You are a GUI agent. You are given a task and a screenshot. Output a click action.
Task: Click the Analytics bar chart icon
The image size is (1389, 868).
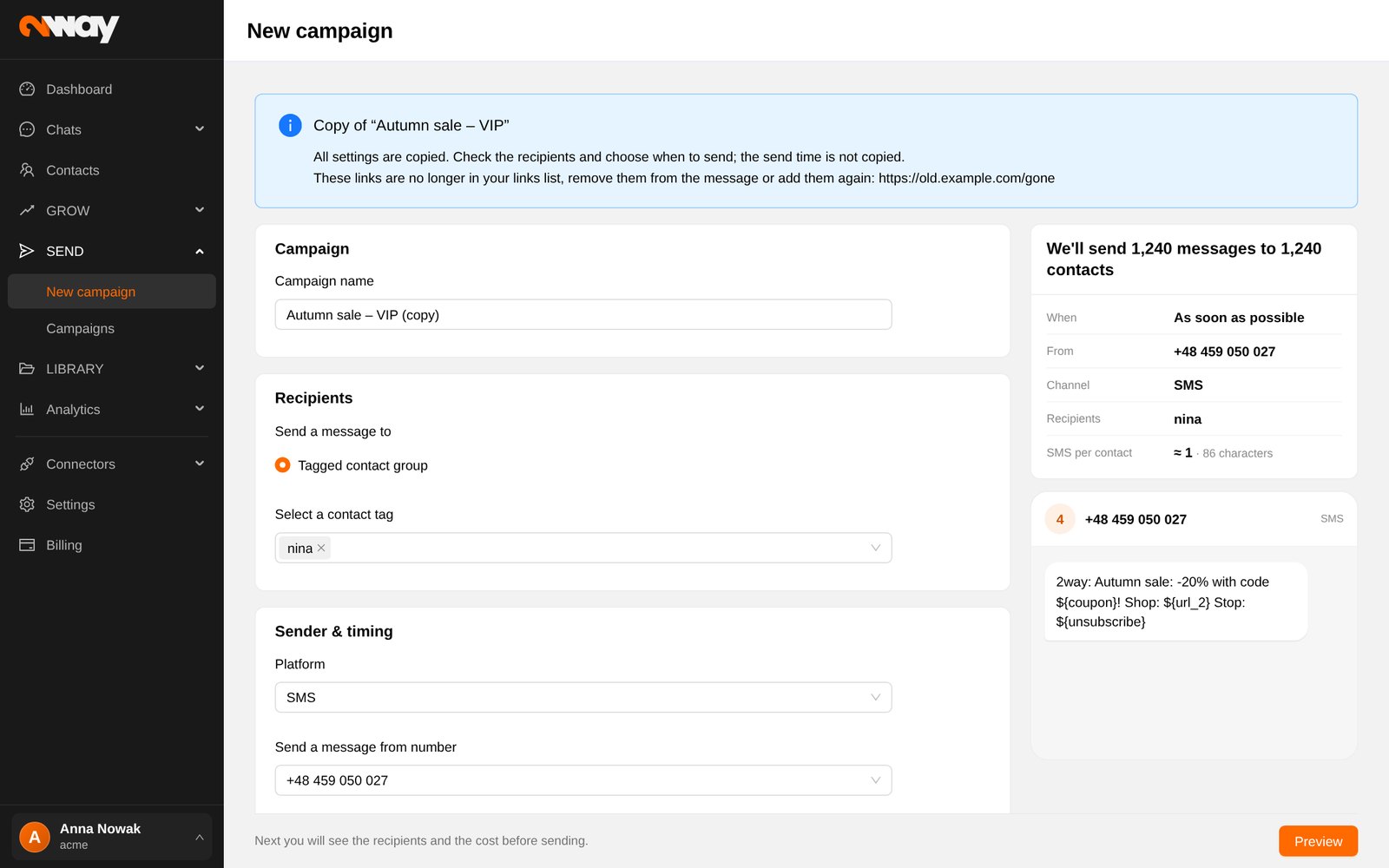[x=27, y=409]
